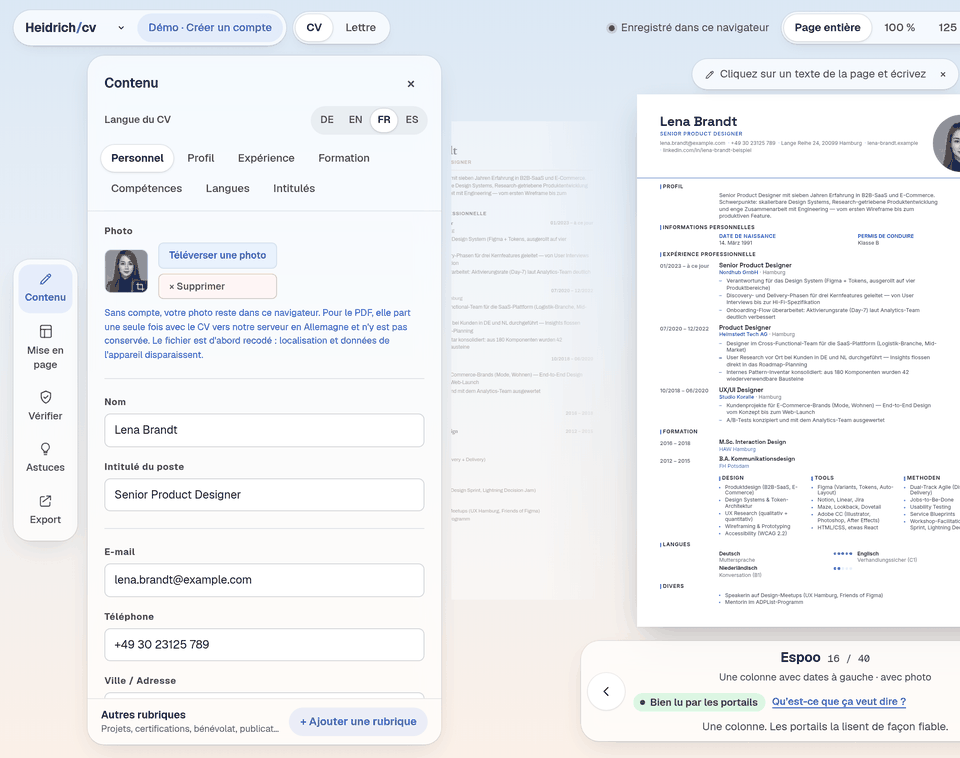Viewport: 960px width, 758px height.
Task: Open the Contenu sidebar section
Action: click(45, 288)
